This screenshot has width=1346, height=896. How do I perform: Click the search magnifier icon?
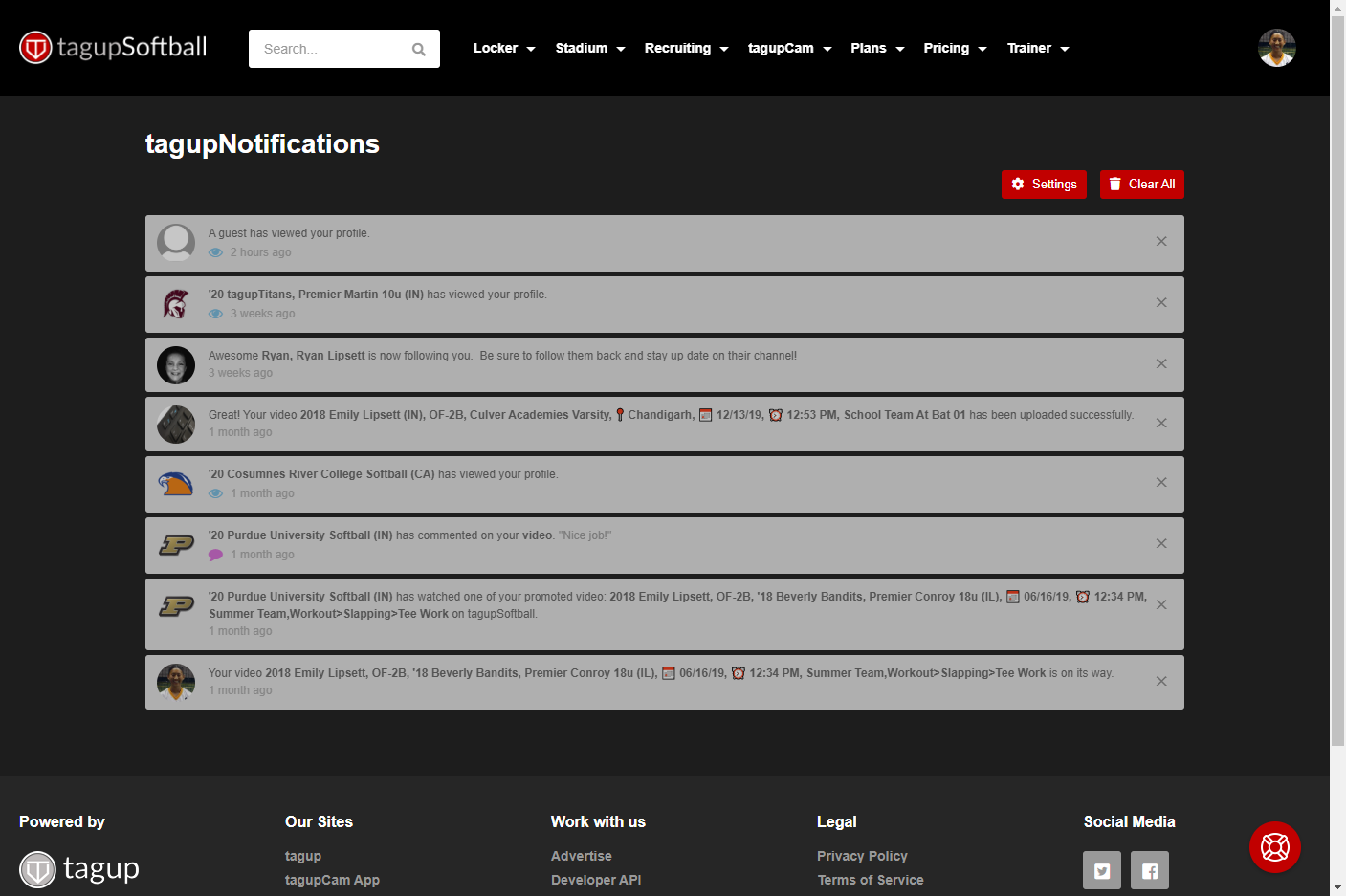point(419,50)
